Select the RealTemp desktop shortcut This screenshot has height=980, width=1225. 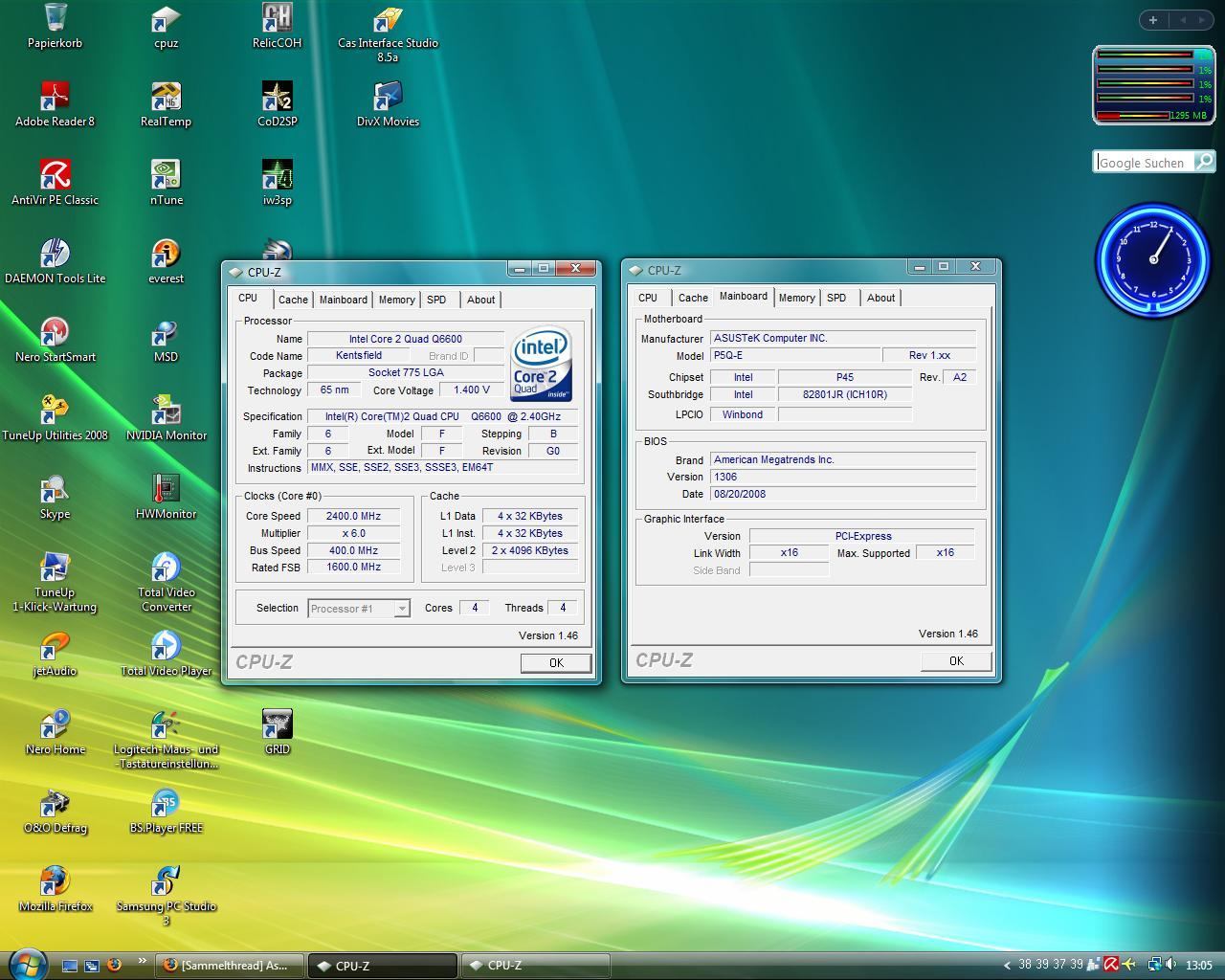coord(166,104)
